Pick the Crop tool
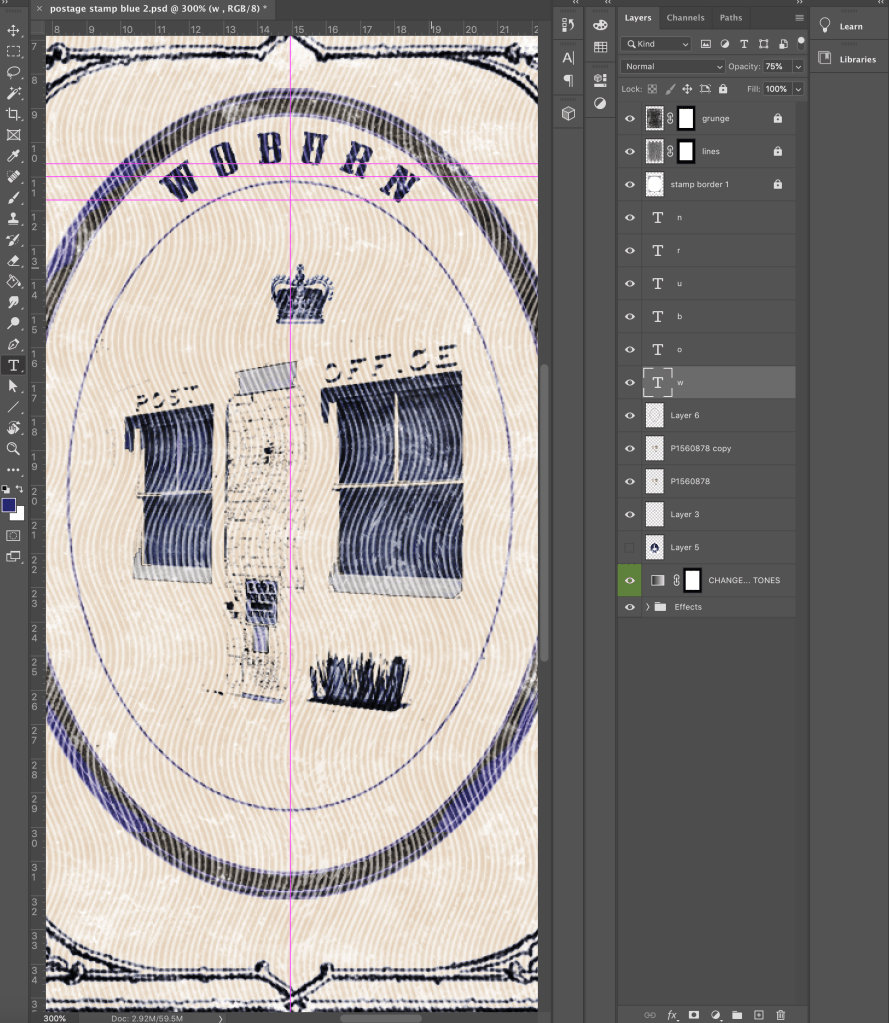 pyautogui.click(x=14, y=114)
